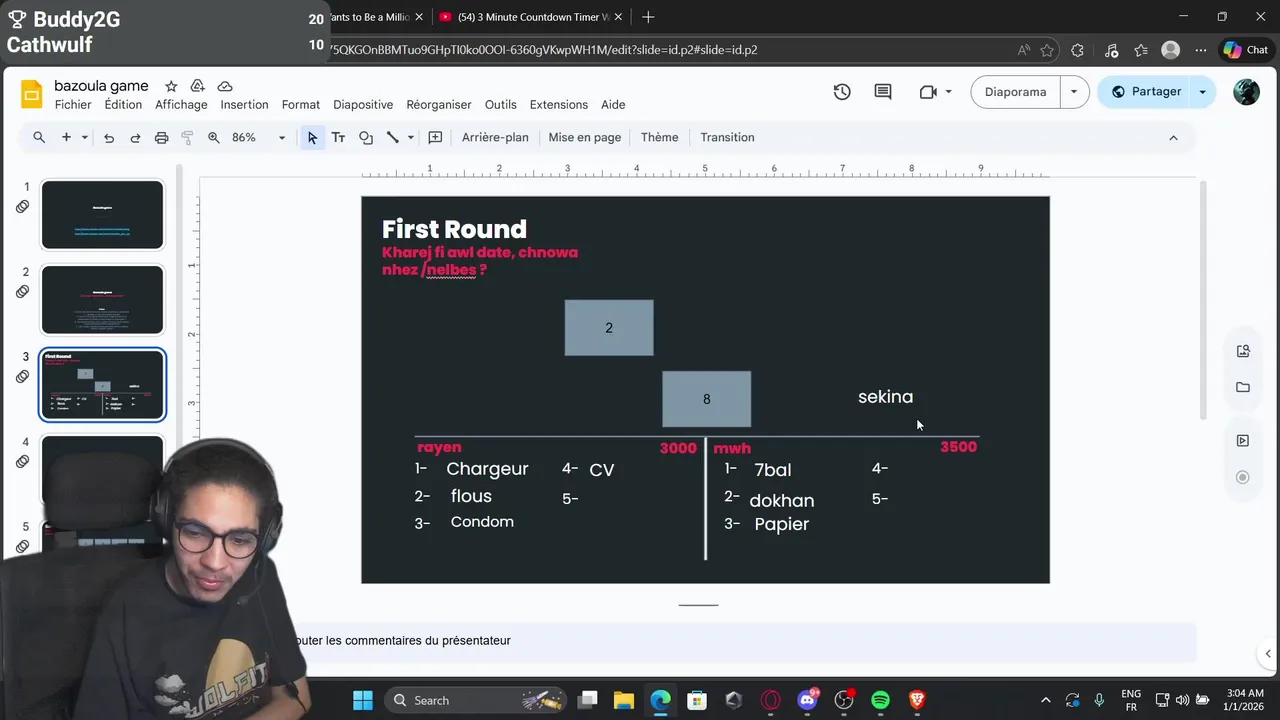Collapse the menus with the up chevron
1280x720 pixels.
click(x=1173, y=137)
